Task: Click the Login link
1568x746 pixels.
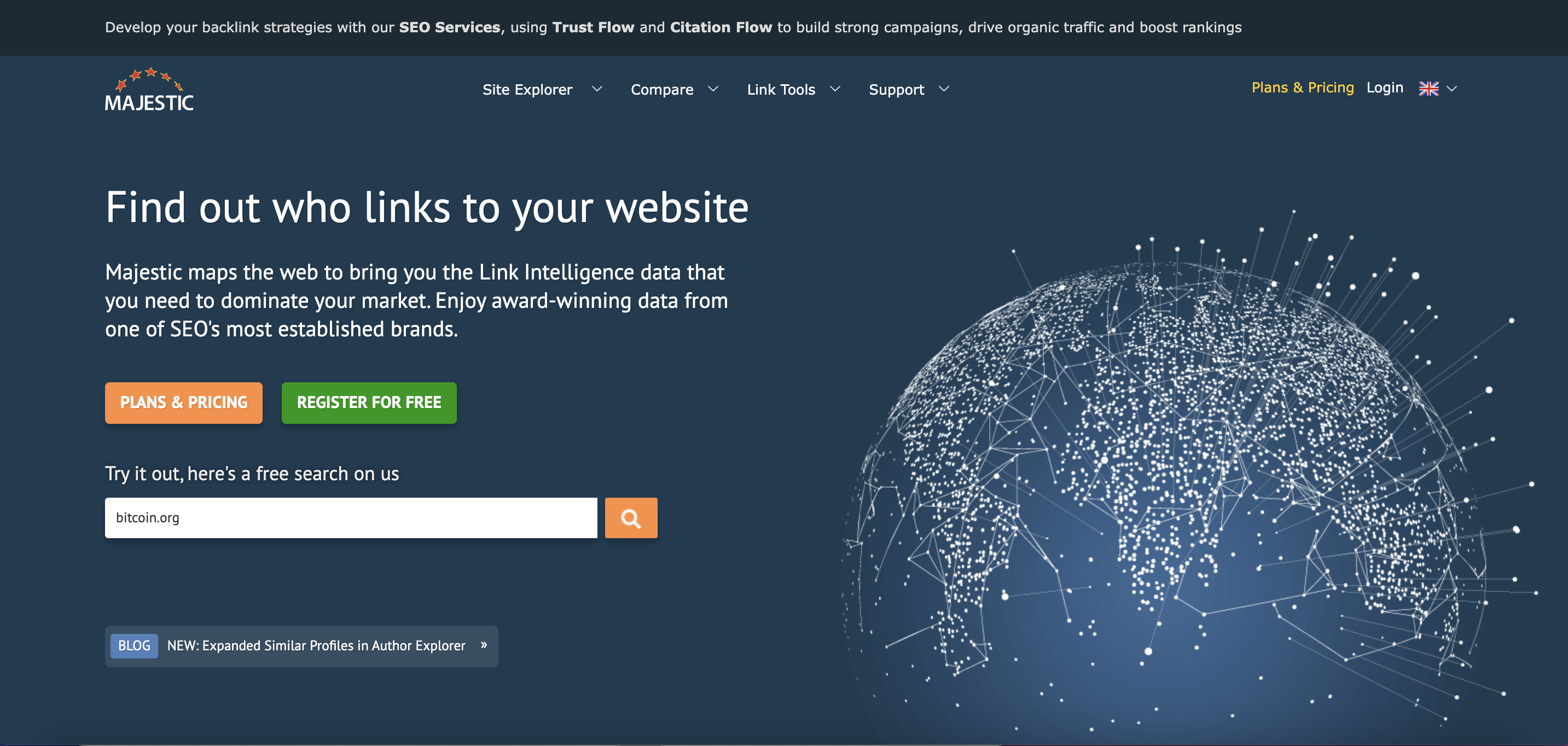Action: point(1385,88)
